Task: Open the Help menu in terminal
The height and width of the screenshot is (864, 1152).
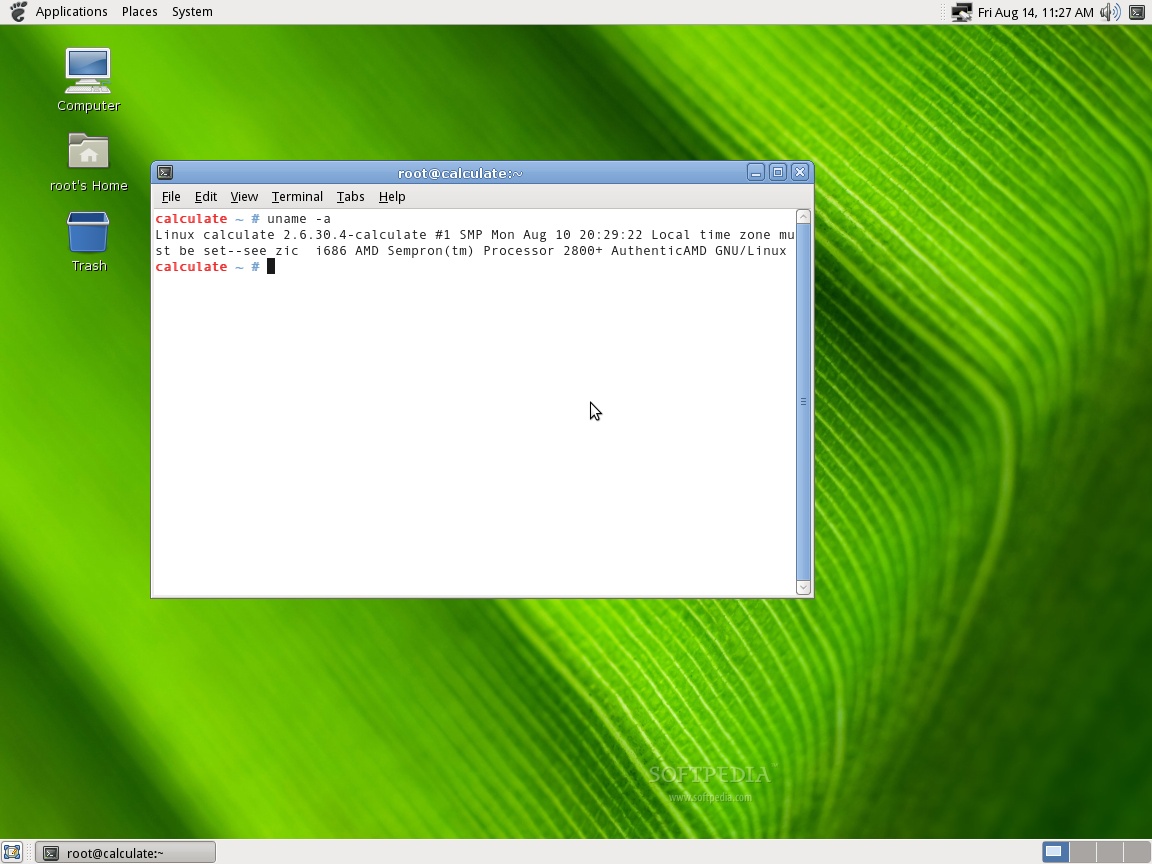Action: pyautogui.click(x=392, y=196)
